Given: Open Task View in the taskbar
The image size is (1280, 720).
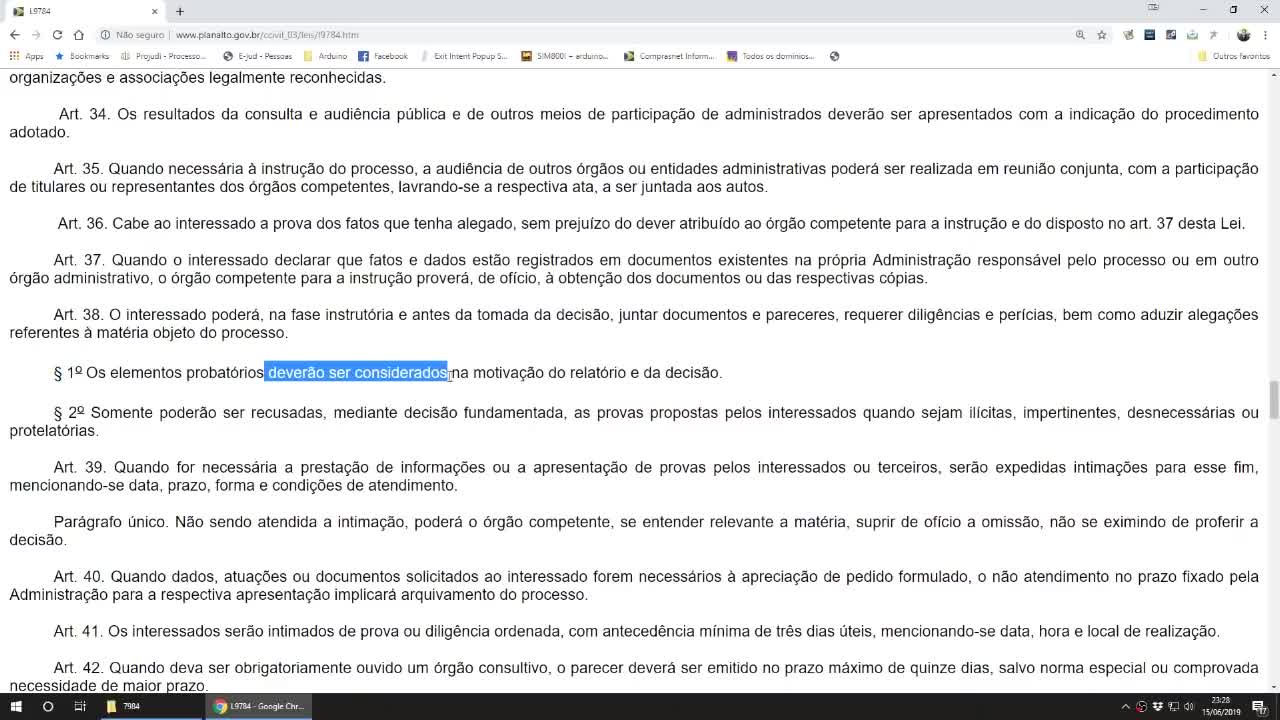Looking at the screenshot, I should click(80, 706).
